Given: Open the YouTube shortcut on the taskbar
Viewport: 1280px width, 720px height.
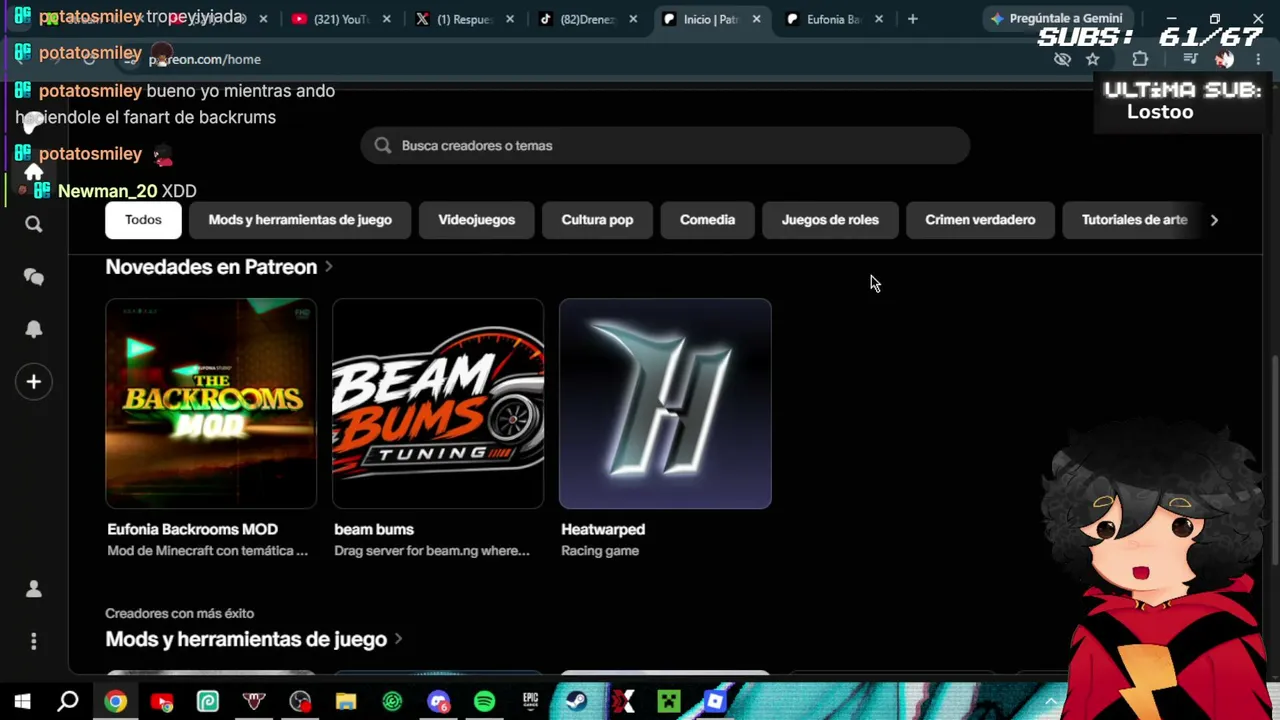Looking at the screenshot, I should 162,702.
